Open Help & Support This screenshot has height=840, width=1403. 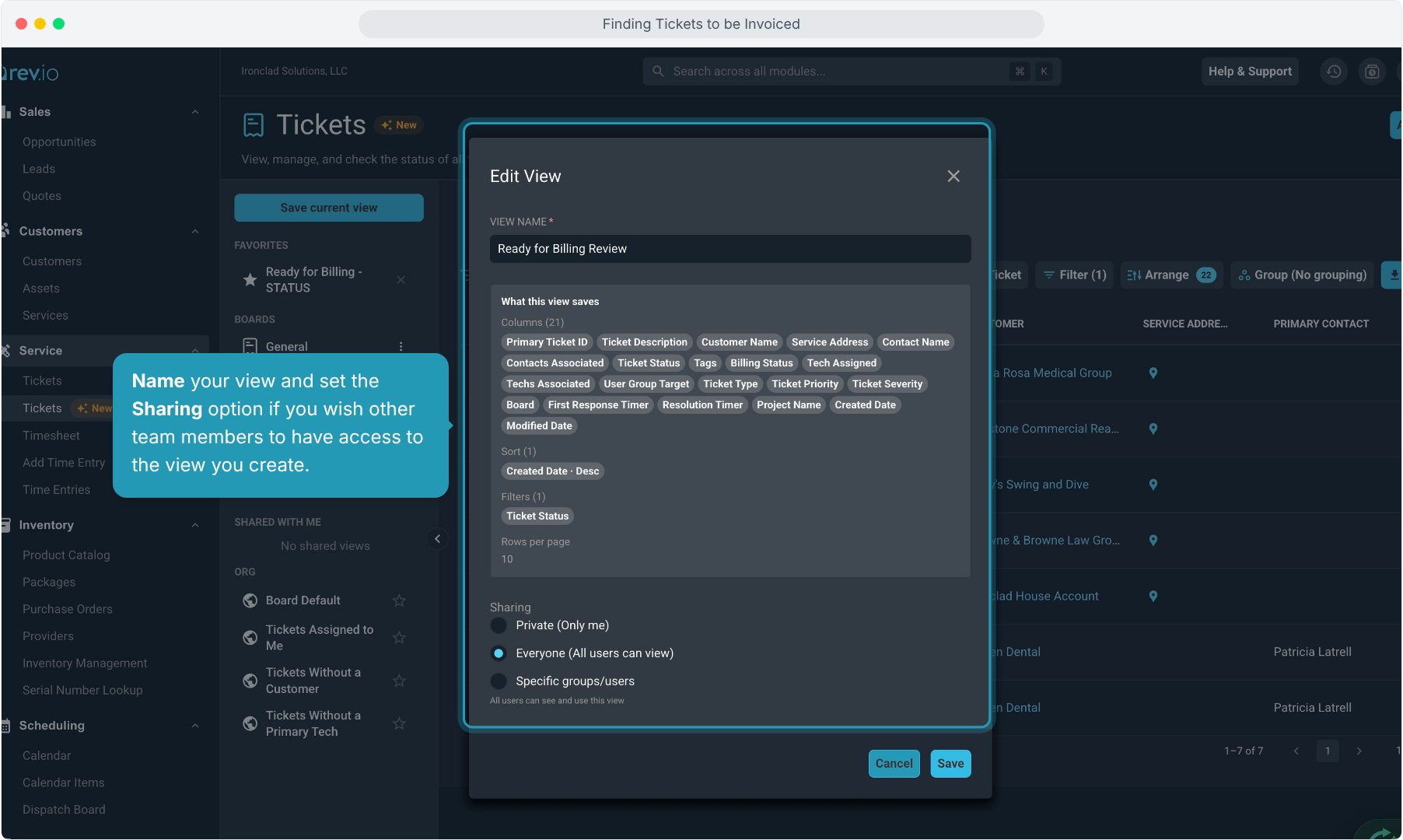[1250, 72]
